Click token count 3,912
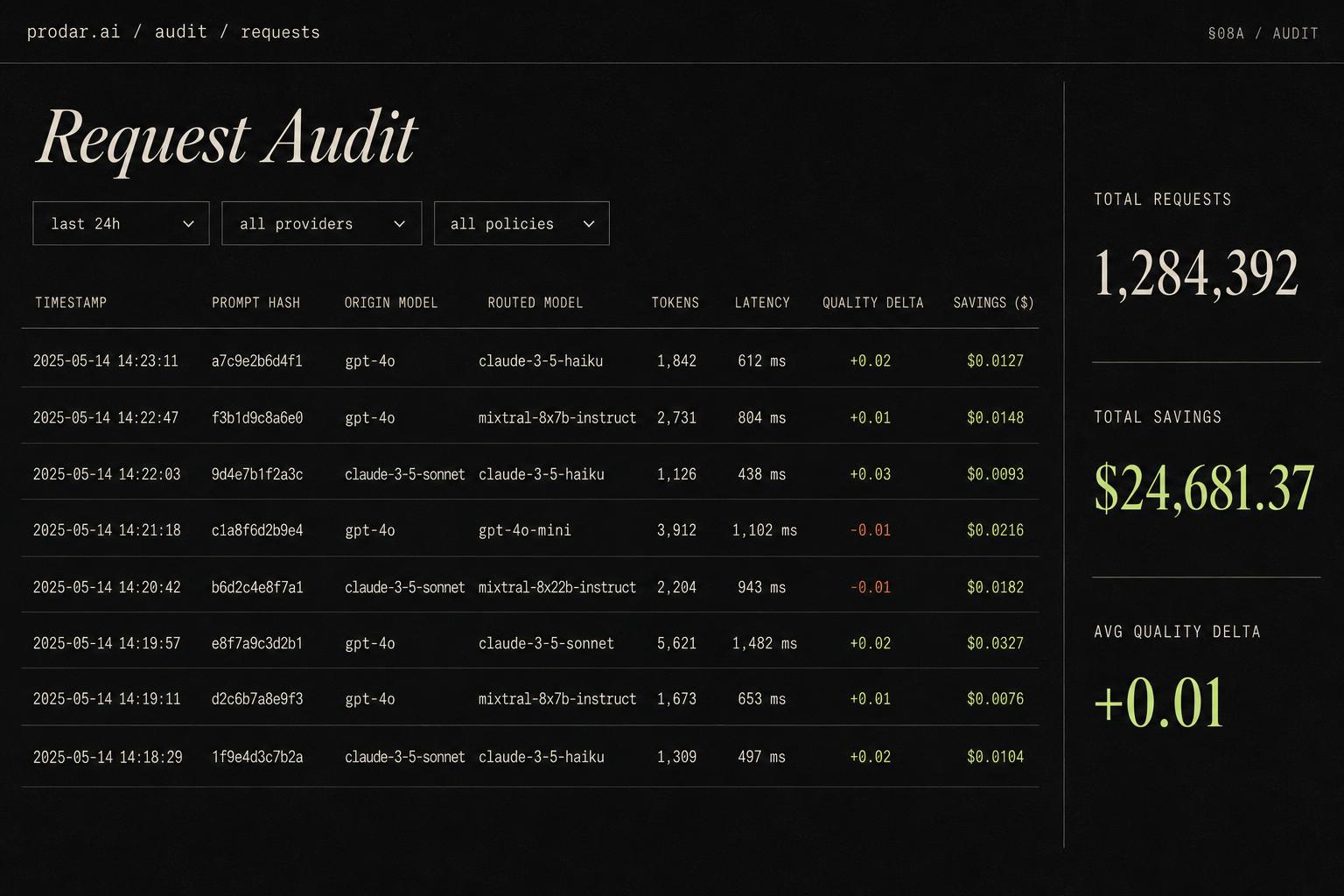 676,530
